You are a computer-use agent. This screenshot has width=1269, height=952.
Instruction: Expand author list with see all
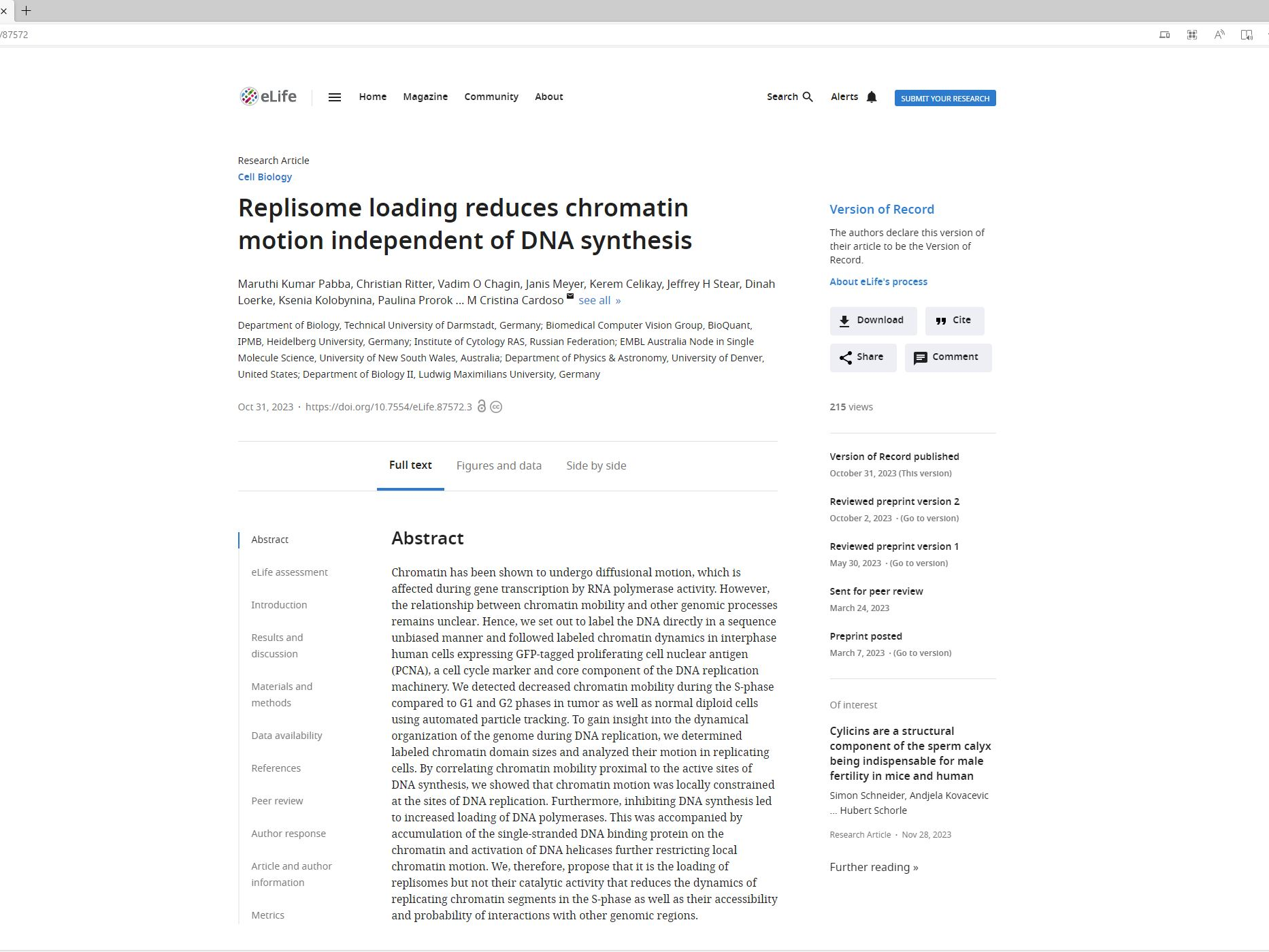click(x=599, y=300)
